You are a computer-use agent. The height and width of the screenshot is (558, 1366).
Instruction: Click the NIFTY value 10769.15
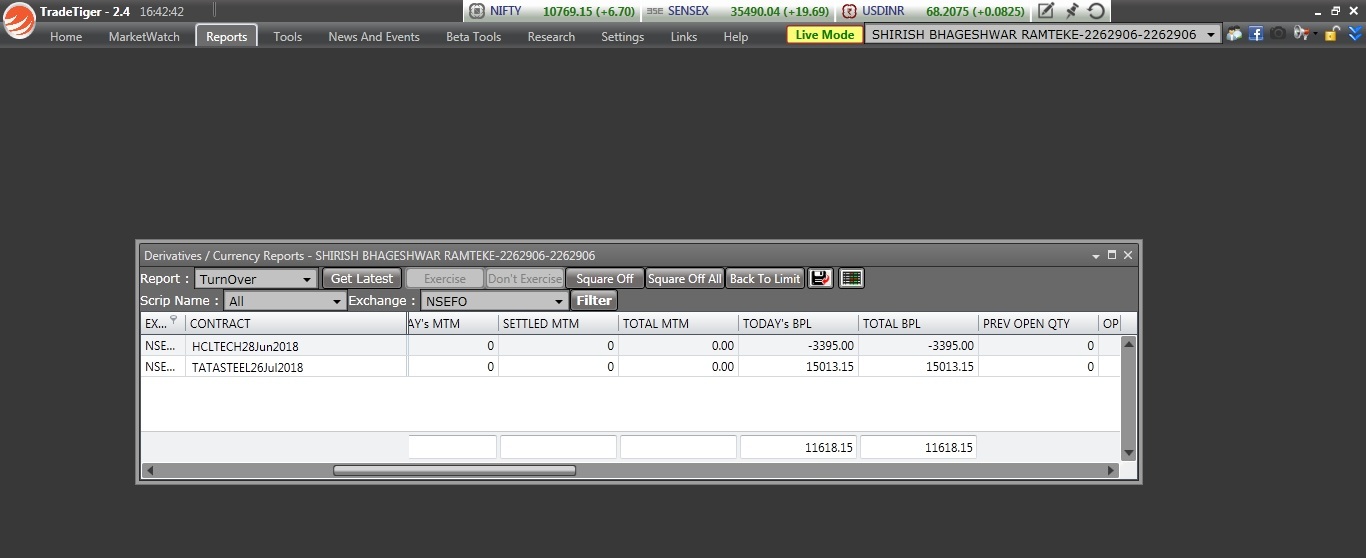point(570,11)
